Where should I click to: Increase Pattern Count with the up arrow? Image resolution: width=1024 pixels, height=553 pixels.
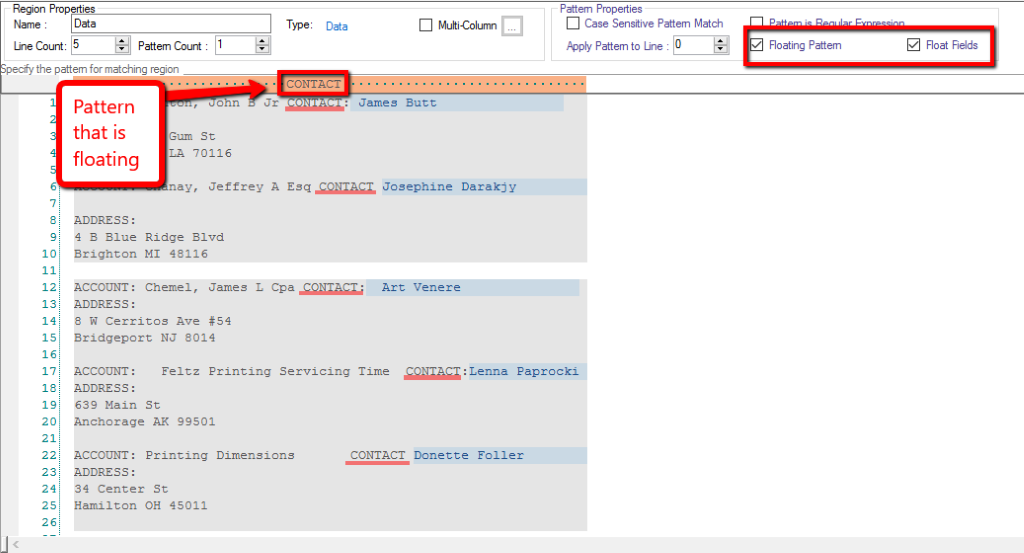tap(263, 41)
